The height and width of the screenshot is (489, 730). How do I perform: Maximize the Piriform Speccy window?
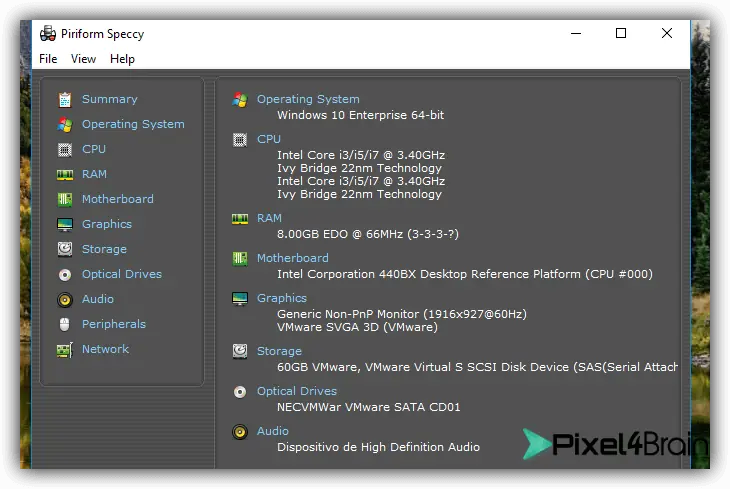621,34
